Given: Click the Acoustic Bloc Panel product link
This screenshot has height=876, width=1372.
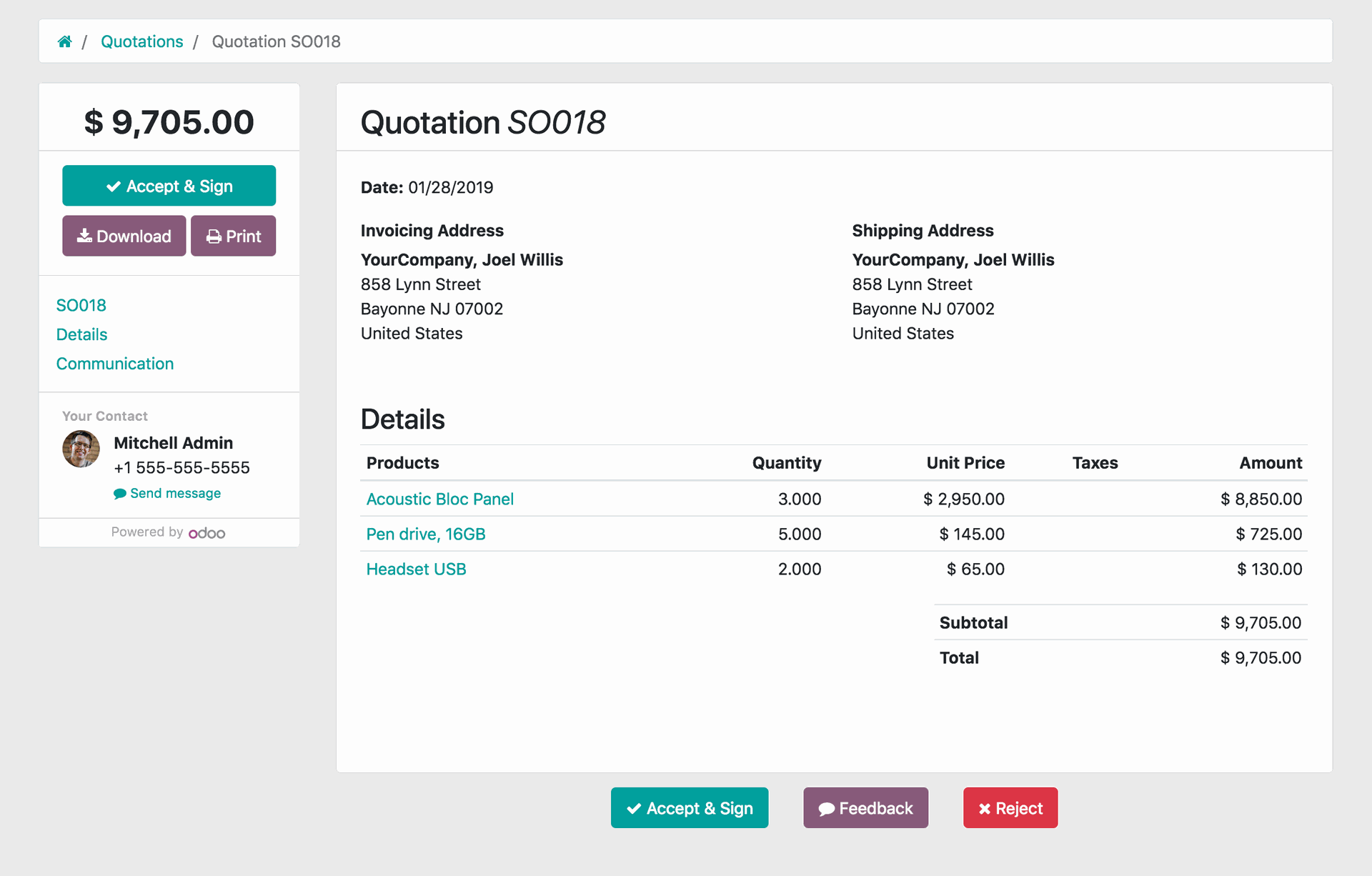Looking at the screenshot, I should point(441,498).
